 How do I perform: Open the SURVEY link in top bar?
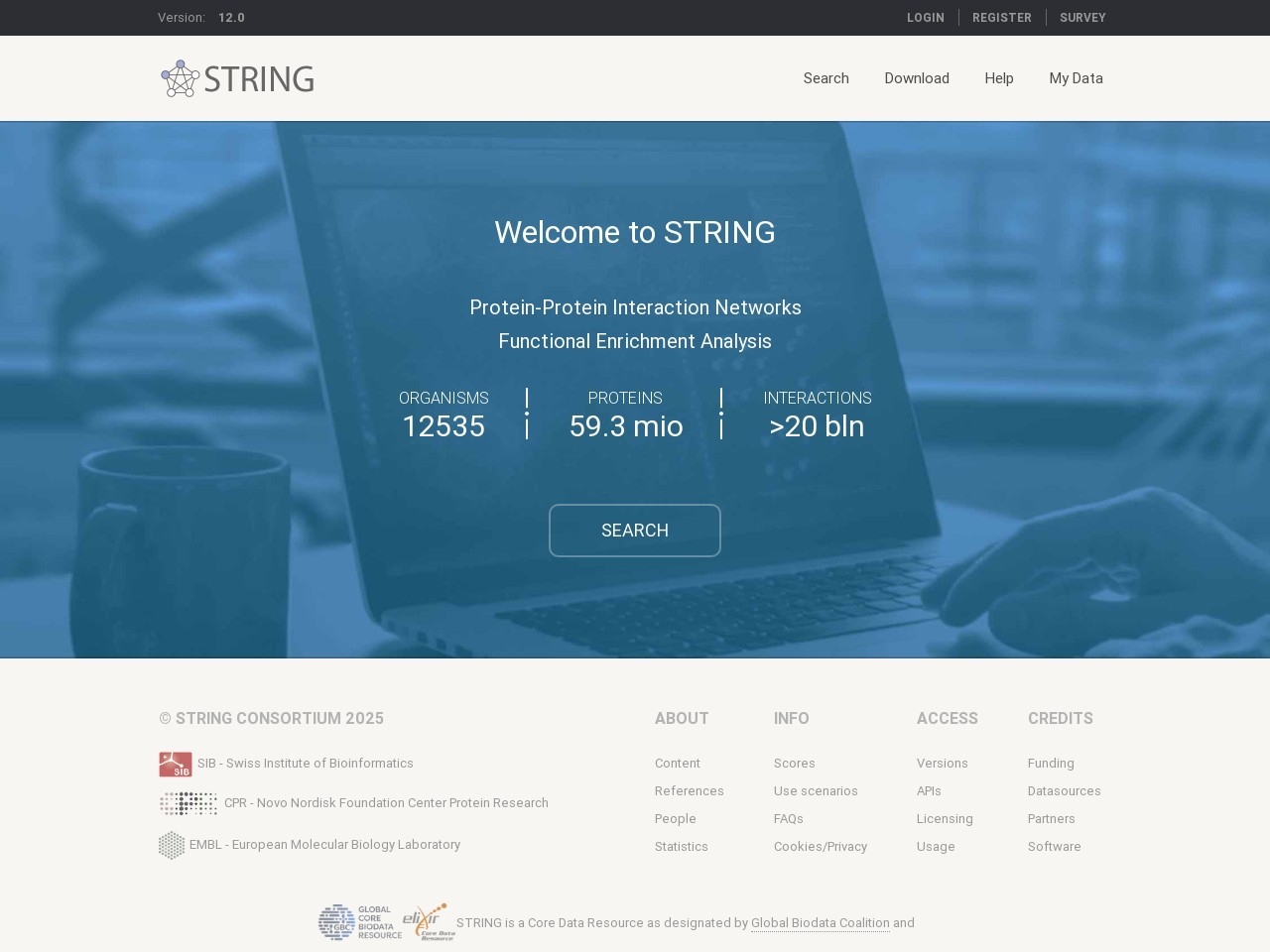[x=1082, y=18]
